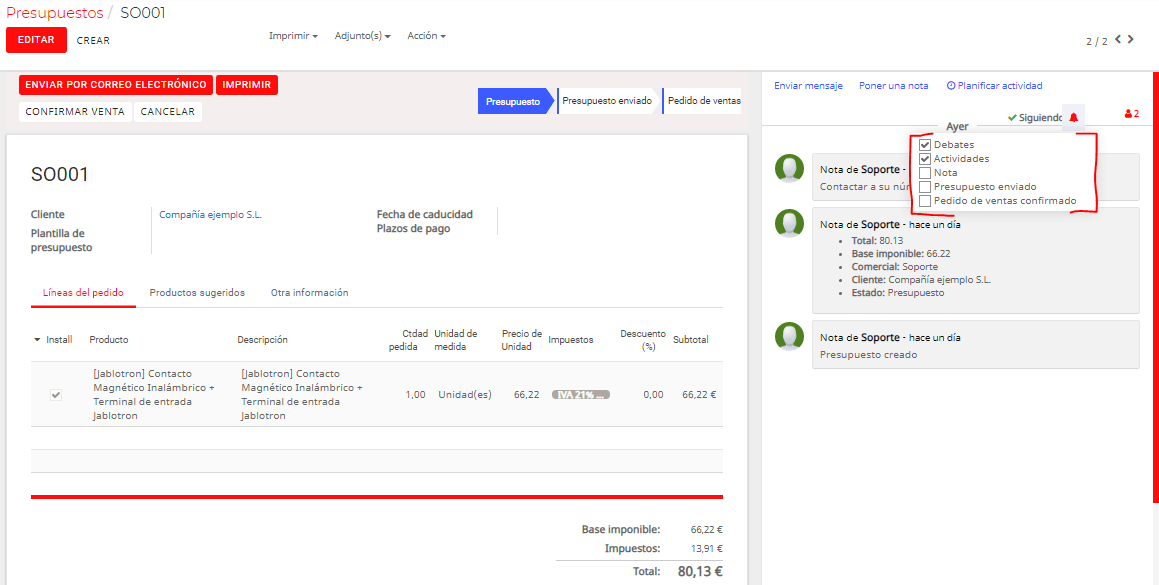Click 'ENVIAR POR CORREO ELECTRÓNICO' button
Screen dimensions: 1159x585
[x=116, y=85]
